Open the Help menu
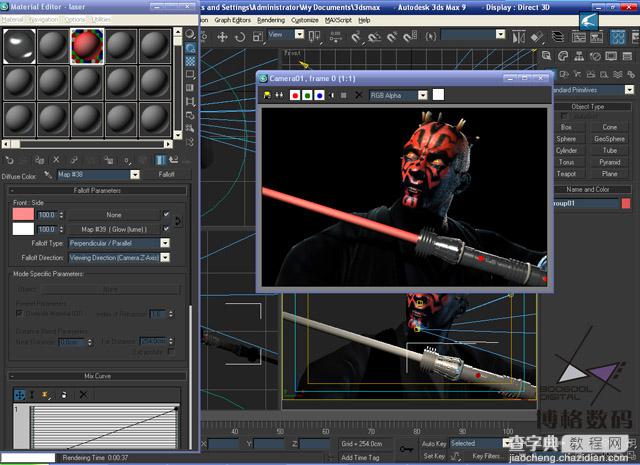The width and height of the screenshot is (640, 465). [x=364, y=20]
